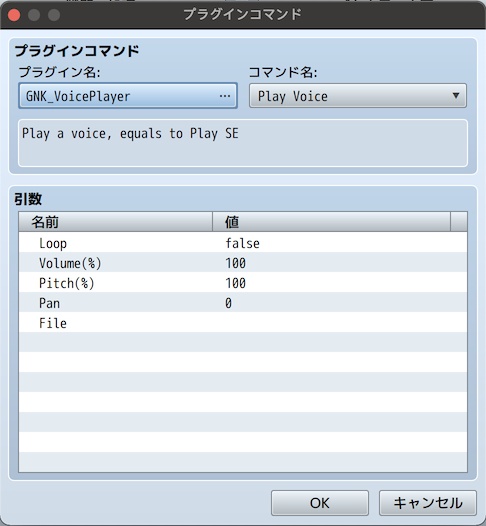Click the OK button
486x526 pixels.
(320, 503)
